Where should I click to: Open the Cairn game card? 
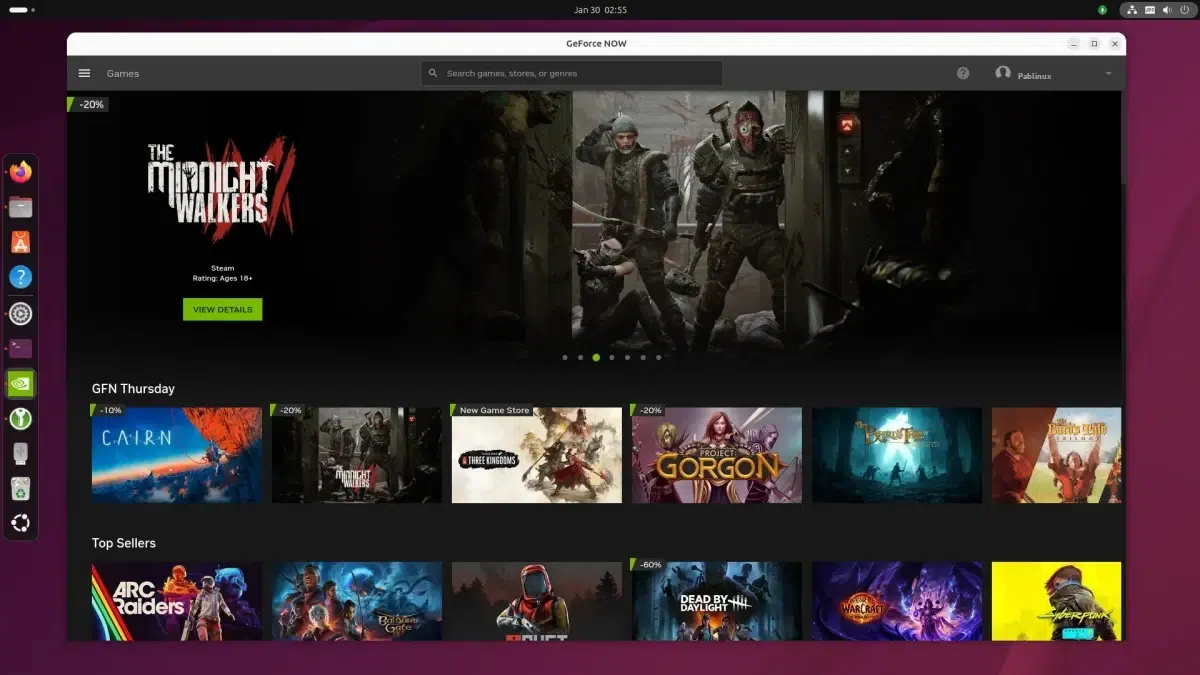point(176,455)
